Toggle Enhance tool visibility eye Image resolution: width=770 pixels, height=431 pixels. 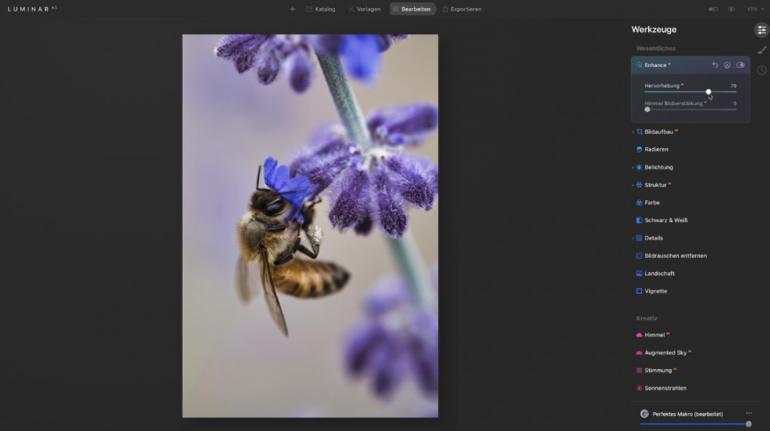coord(741,65)
